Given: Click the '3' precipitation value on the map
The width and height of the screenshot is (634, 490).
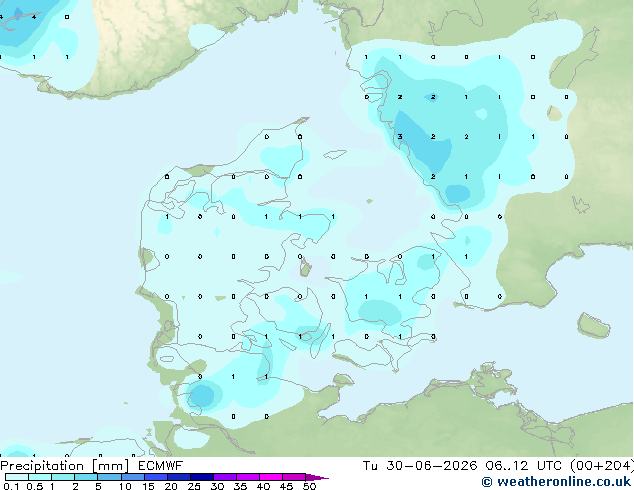Looking at the screenshot, I should click(400, 137).
